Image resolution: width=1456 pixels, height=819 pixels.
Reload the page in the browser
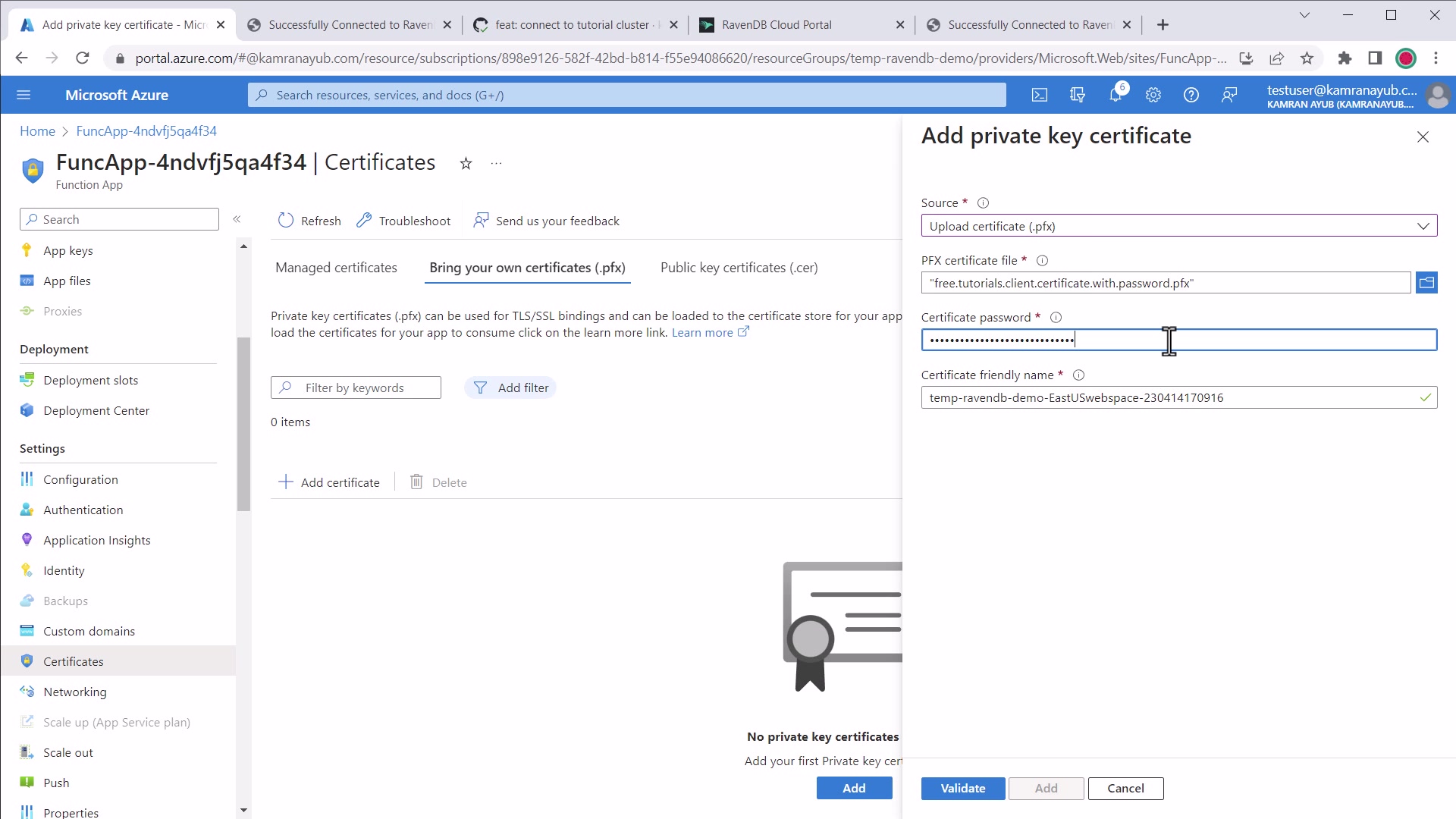83,58
